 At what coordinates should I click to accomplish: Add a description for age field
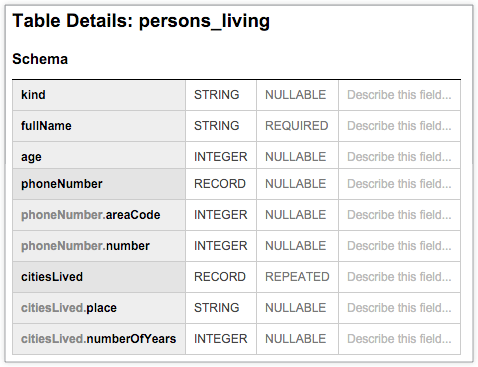pos(399,157)
